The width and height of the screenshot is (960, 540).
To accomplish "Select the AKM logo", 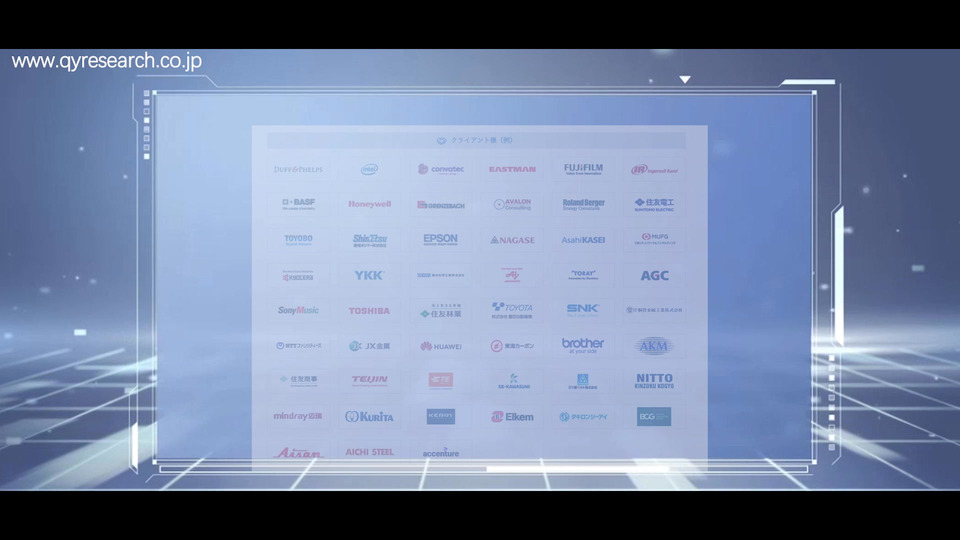I will point(654,346).
